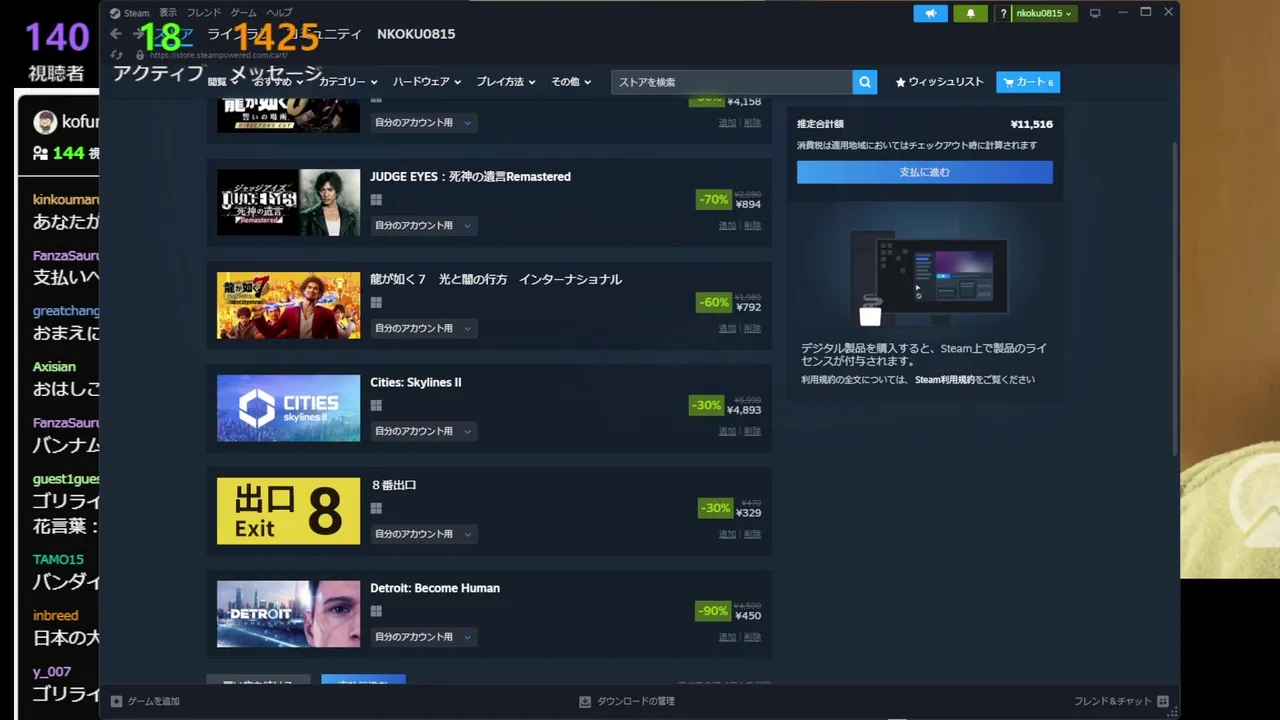The height and width of the screenshot is (720, 1280).
Task: Click the Windows platform icon under JUDGE EYES
Action: pyautogui.click(x=376, y=200)
